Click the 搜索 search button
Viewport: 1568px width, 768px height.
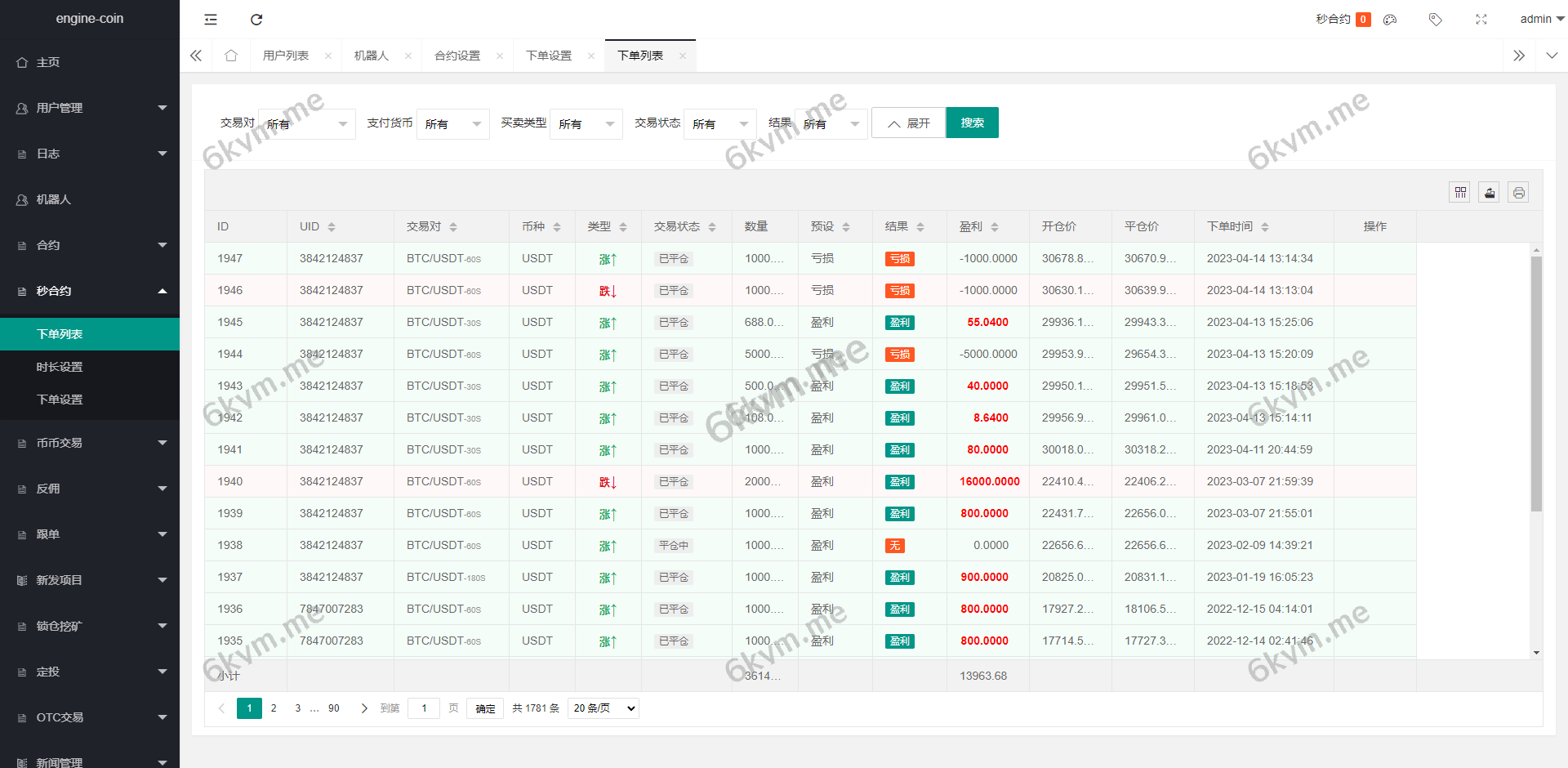coord(972,123)
